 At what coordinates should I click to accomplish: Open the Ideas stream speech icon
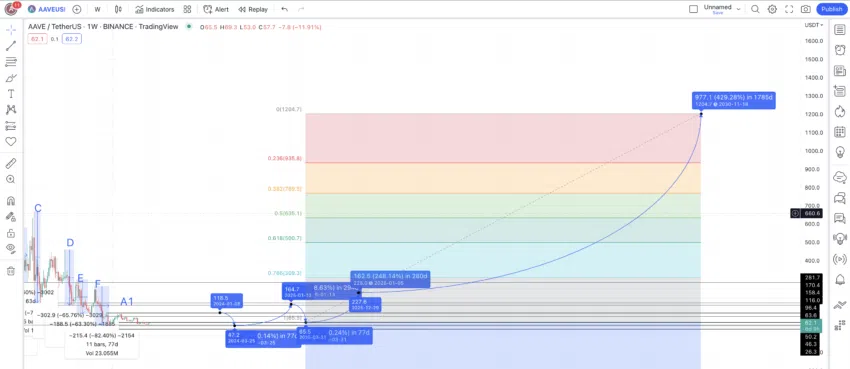(x=840, y=218)
